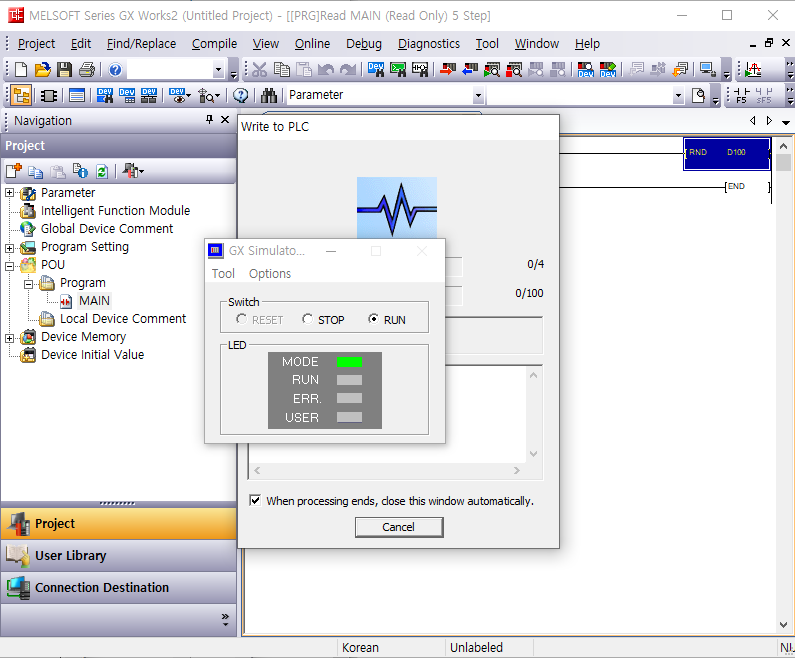795x658 pixels.
Task: Select Device Initial Value tree item
Action: (92, 355)
